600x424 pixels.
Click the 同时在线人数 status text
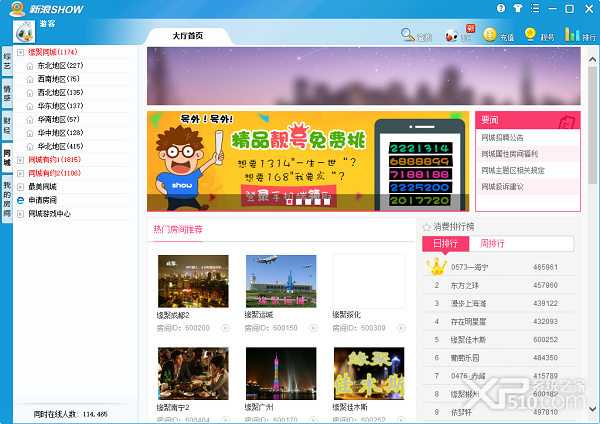[x=70, y=414]
